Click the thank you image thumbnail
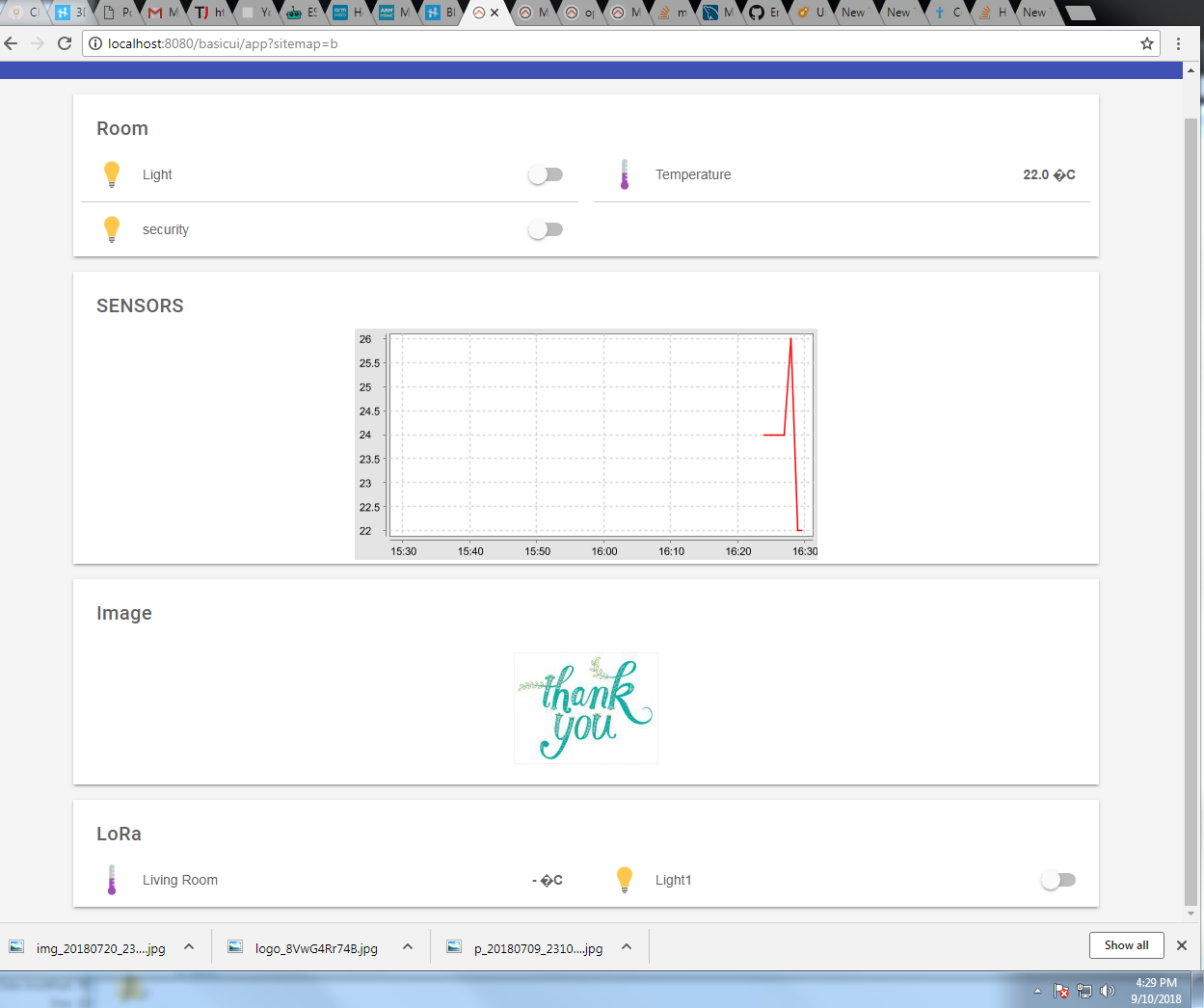1204x1008 pixels. [x=586, y=708]
